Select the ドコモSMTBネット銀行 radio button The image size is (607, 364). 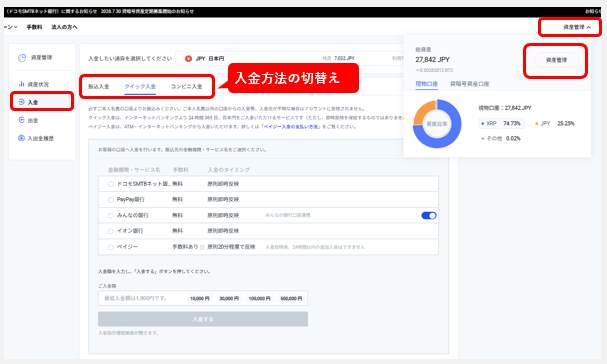click(x=110, y=184)
